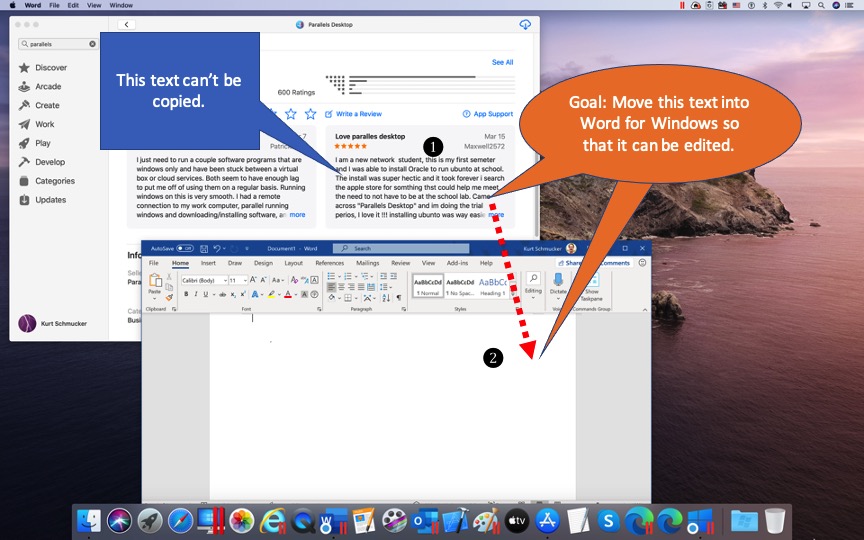
Task: Apply numbered list formatting
Action: [x=348, y=277]
